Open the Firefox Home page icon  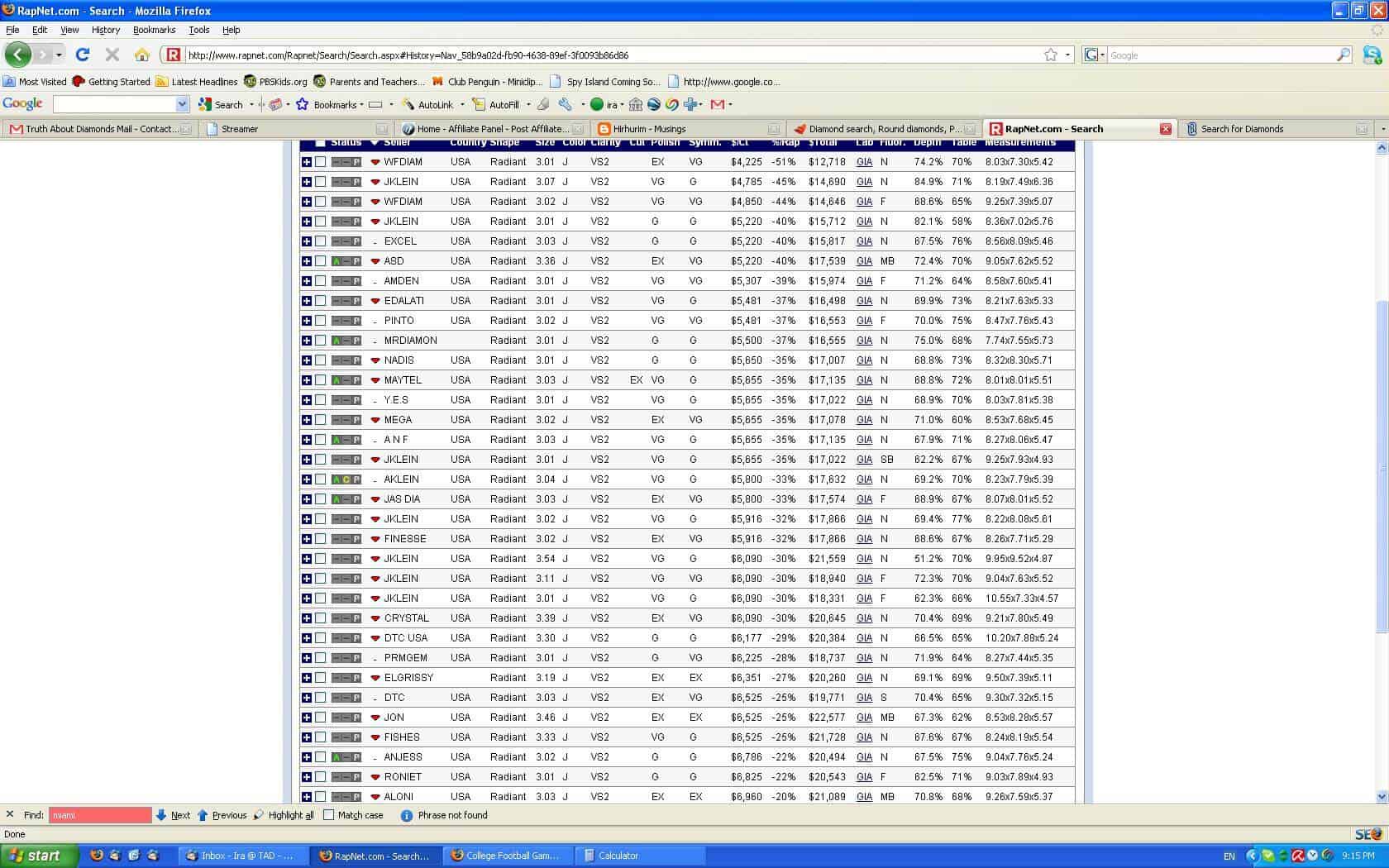click(141, 55)
